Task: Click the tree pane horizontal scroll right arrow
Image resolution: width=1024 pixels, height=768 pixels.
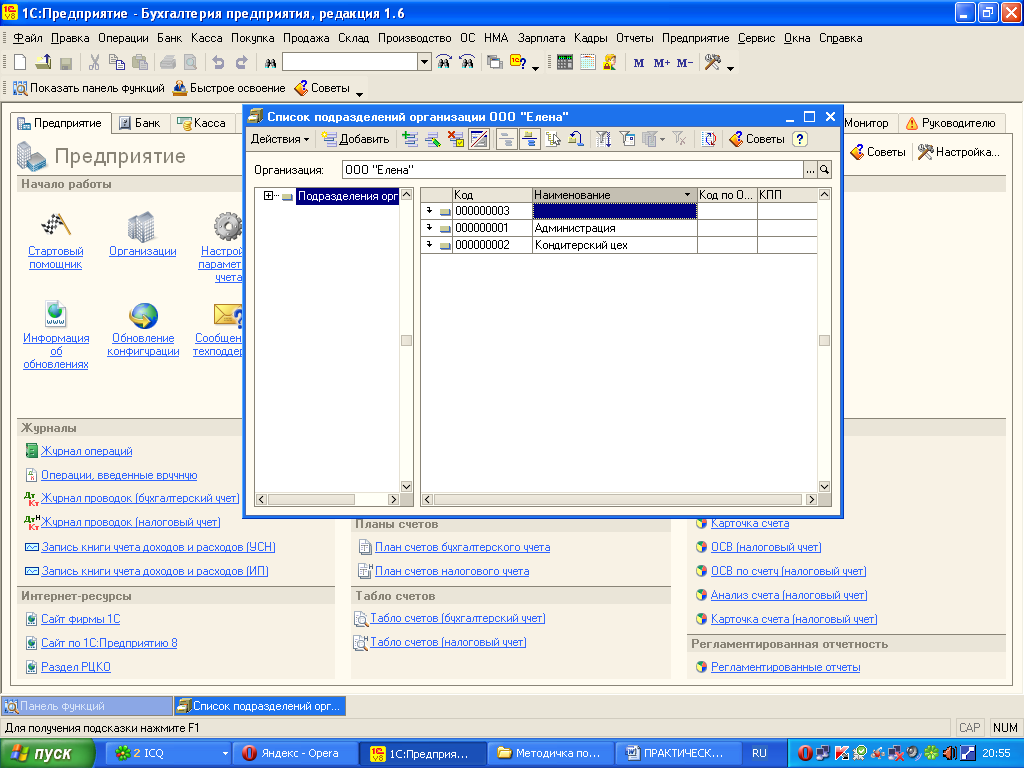Action: click(393, 500)
